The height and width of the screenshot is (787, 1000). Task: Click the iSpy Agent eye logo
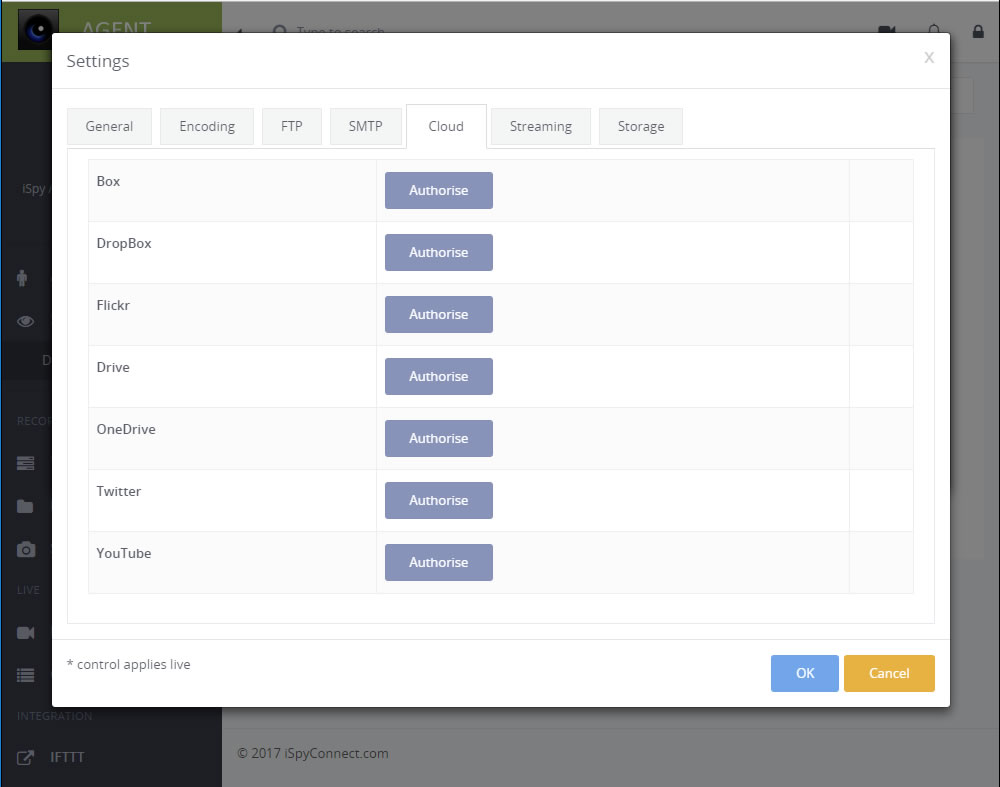click(38, 30)
